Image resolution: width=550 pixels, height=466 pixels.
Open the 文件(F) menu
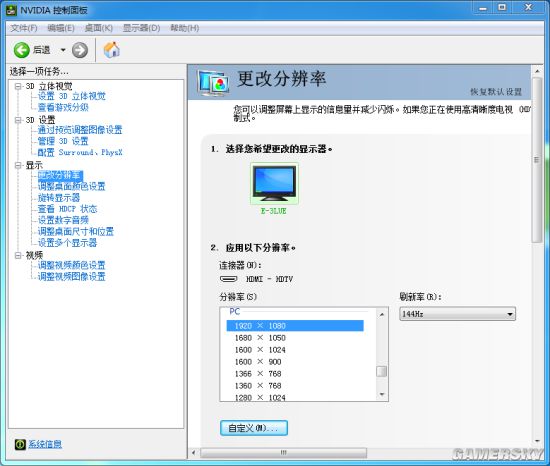(x=24, y=28)
